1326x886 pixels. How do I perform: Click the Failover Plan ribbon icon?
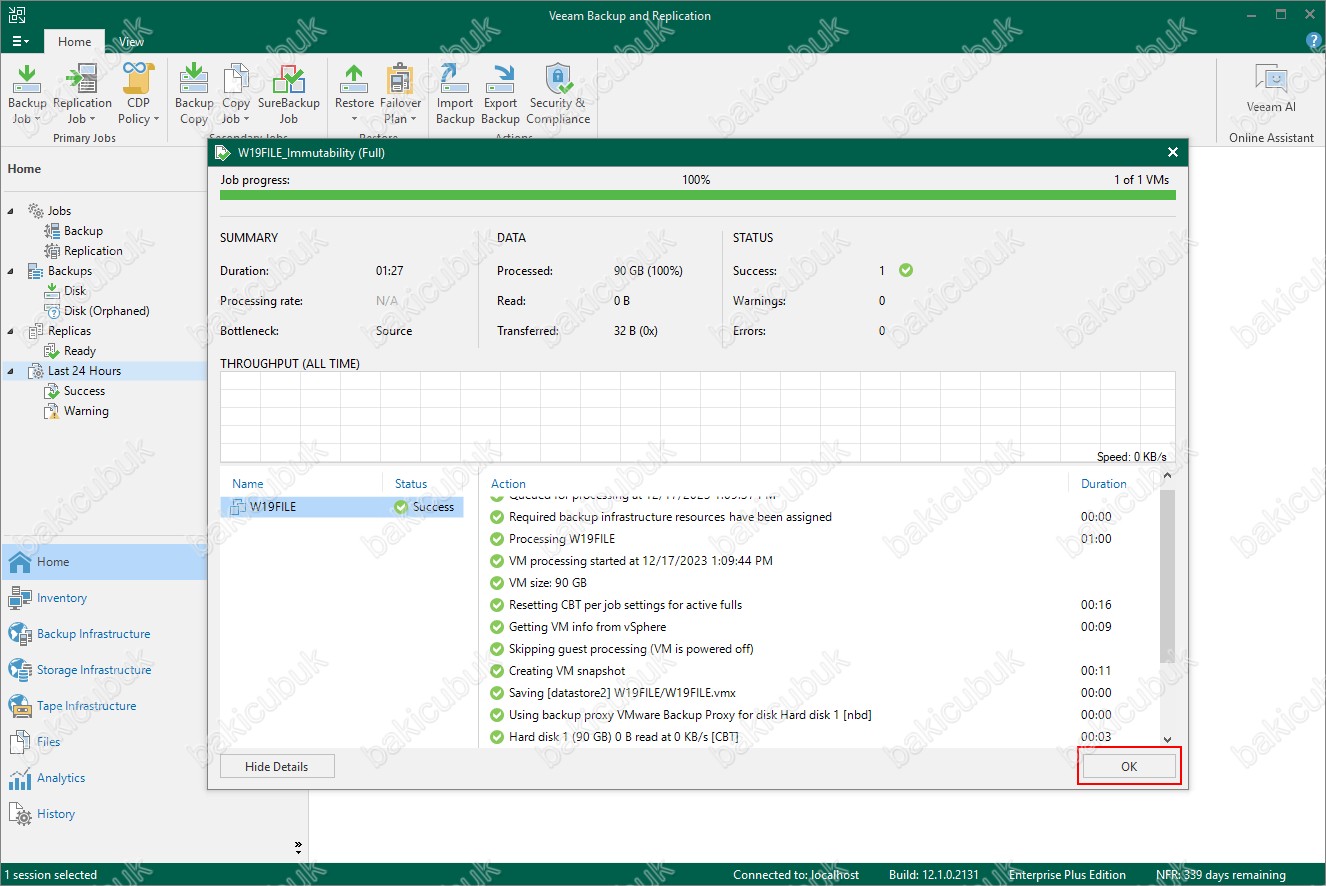point(400,93)
